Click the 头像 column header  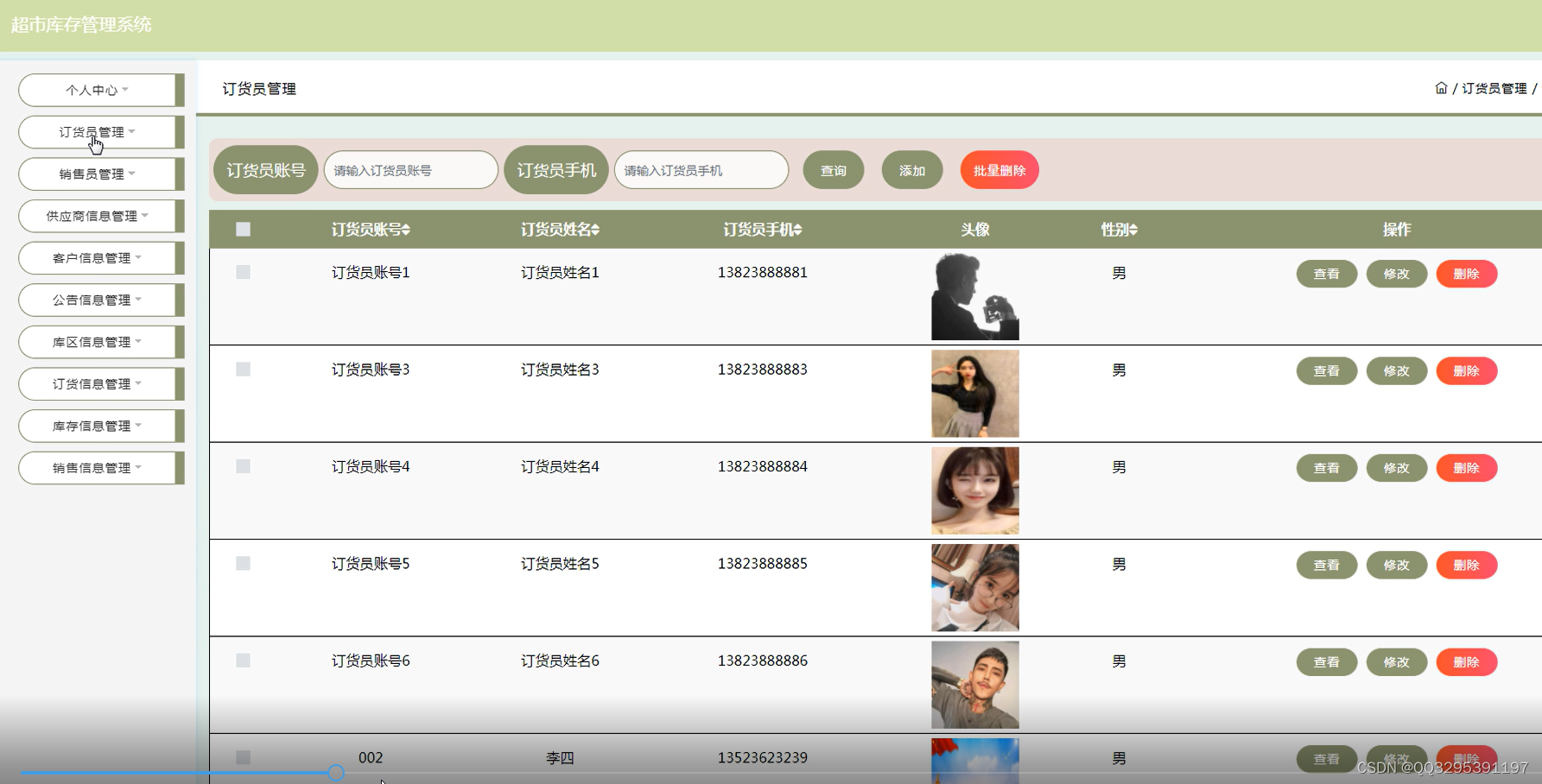975,230
